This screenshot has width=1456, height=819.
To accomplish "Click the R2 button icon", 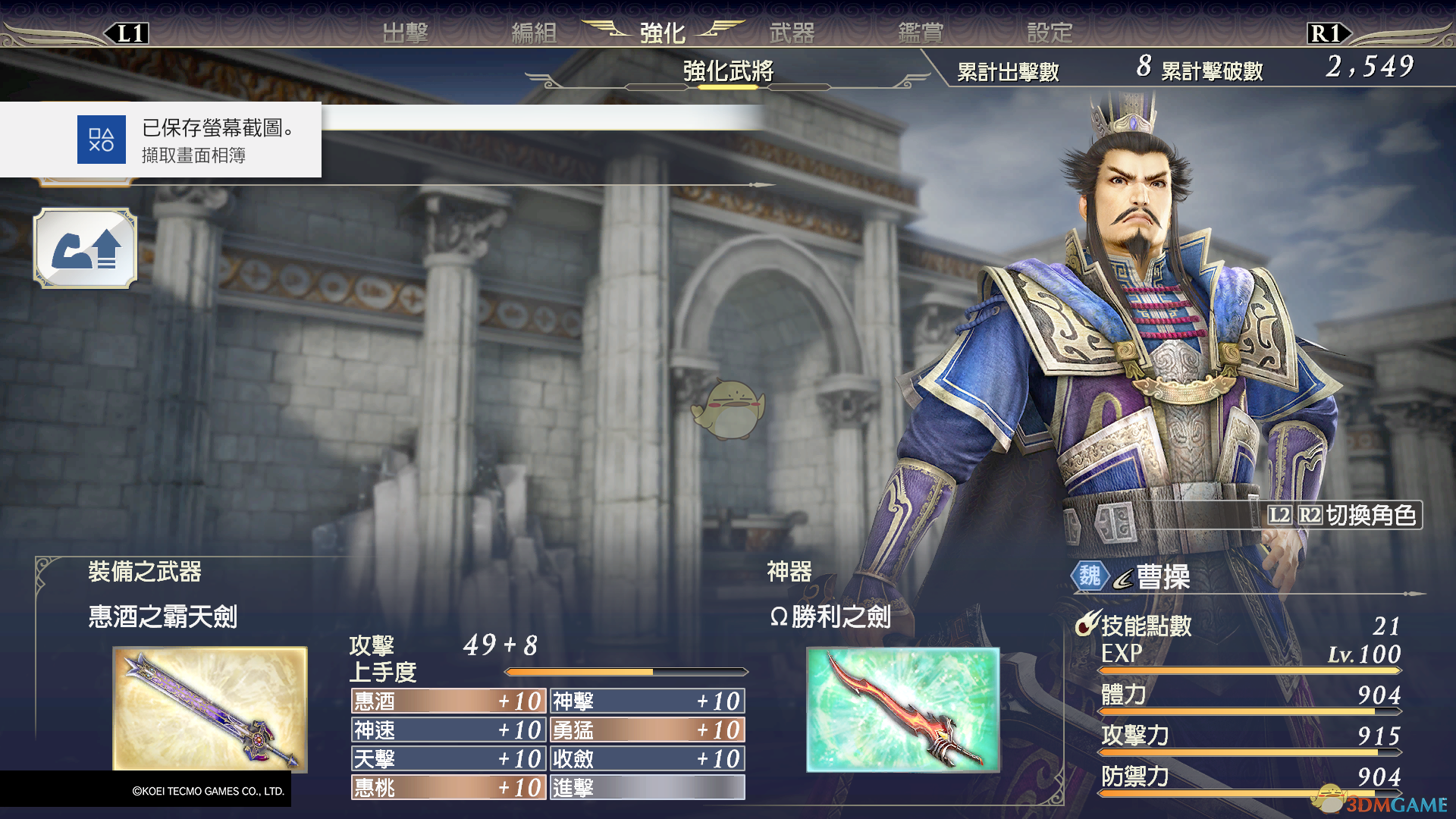I will 1310,515.
